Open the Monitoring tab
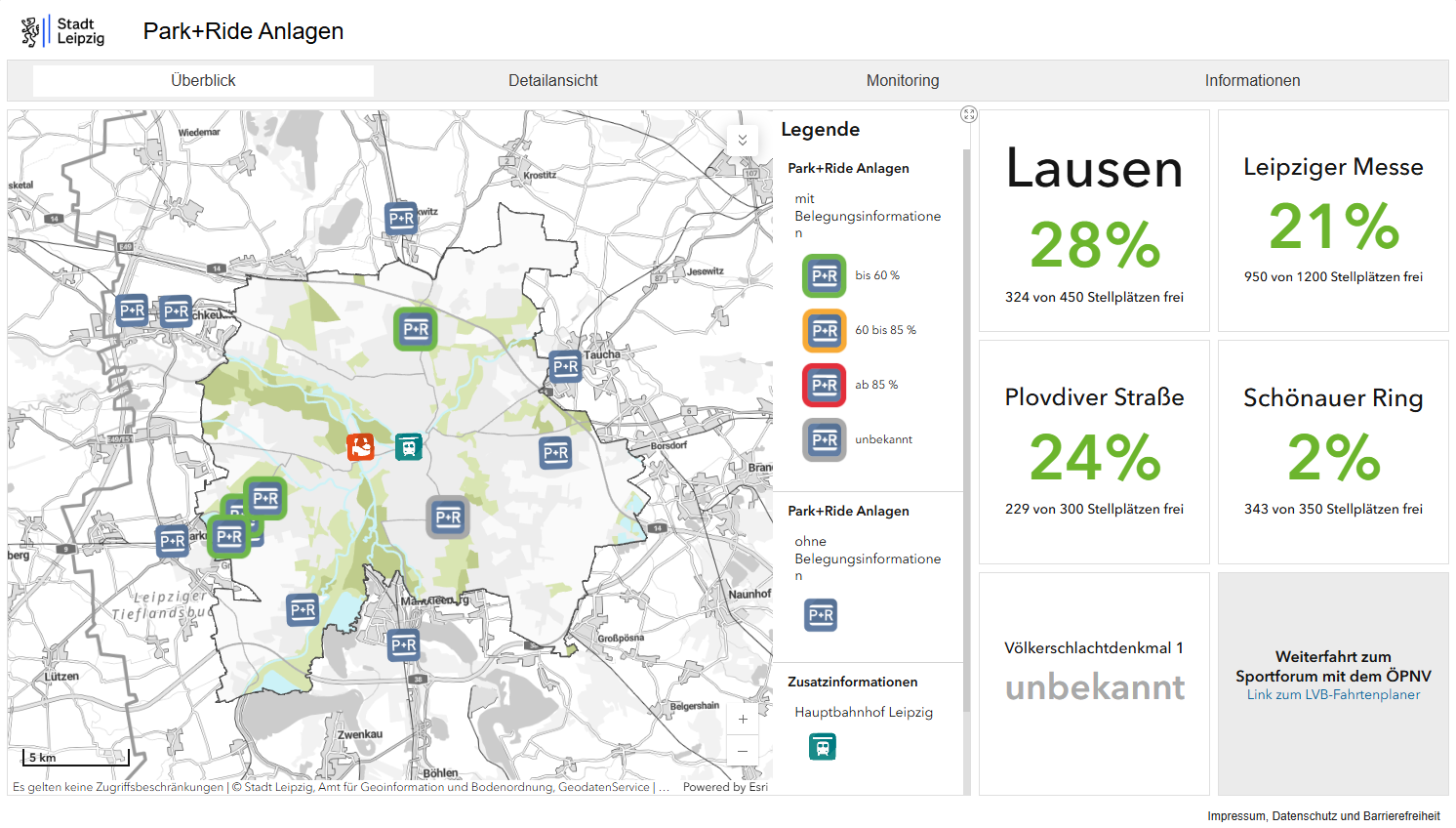This screenshot has width=1456, height=828. click(903, 81)
